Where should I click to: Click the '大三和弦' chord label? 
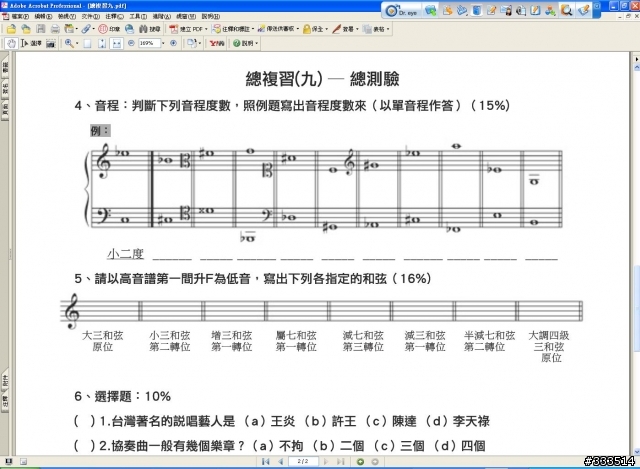pyautogui.click(x=102, y=336)
